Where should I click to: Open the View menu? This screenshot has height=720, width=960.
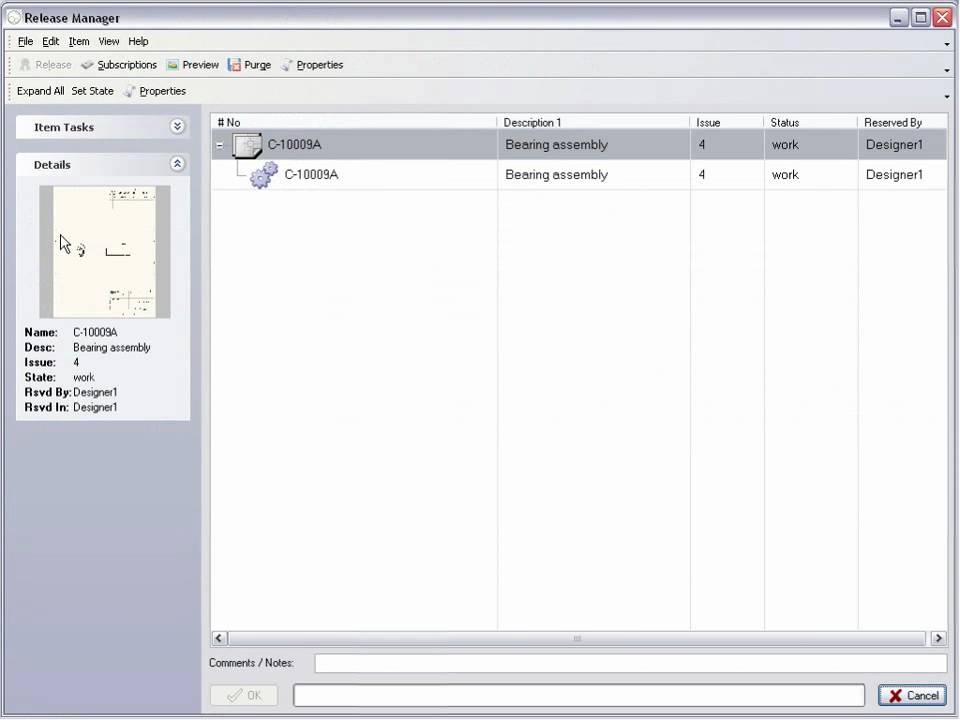point(109,42)
